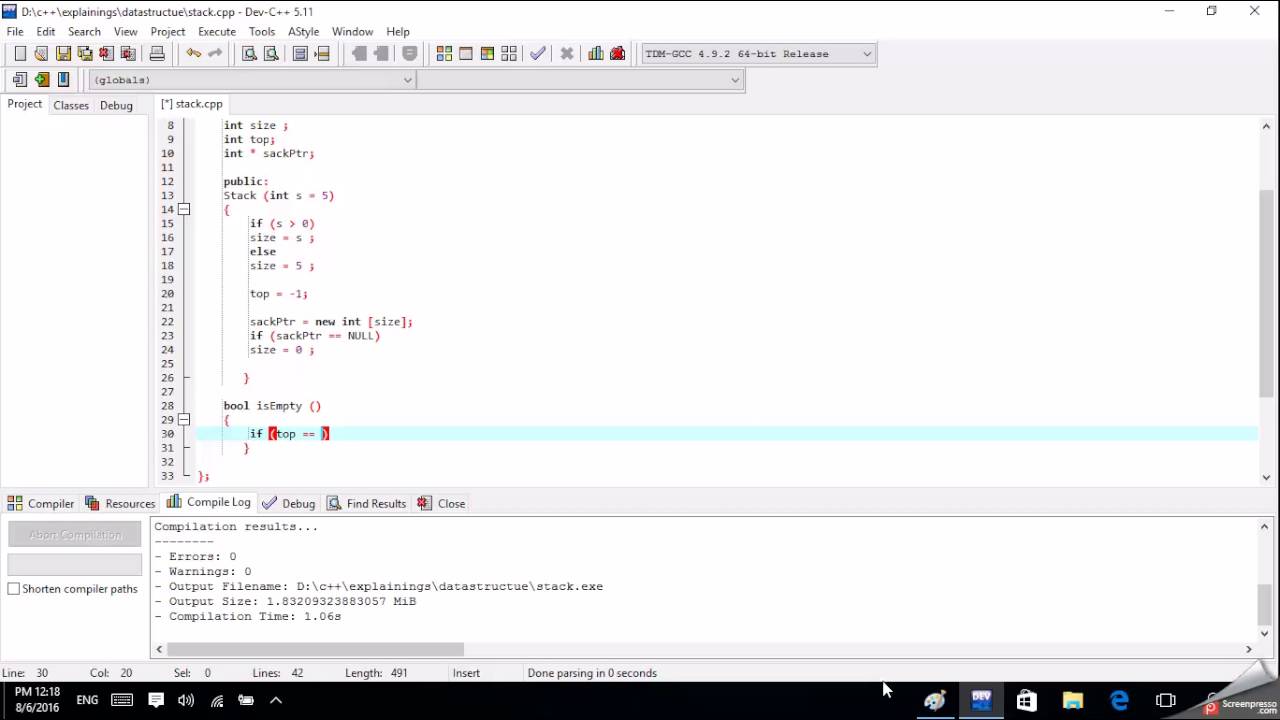
Task: Click the Find magnifier icon
Action: point(250,54)
